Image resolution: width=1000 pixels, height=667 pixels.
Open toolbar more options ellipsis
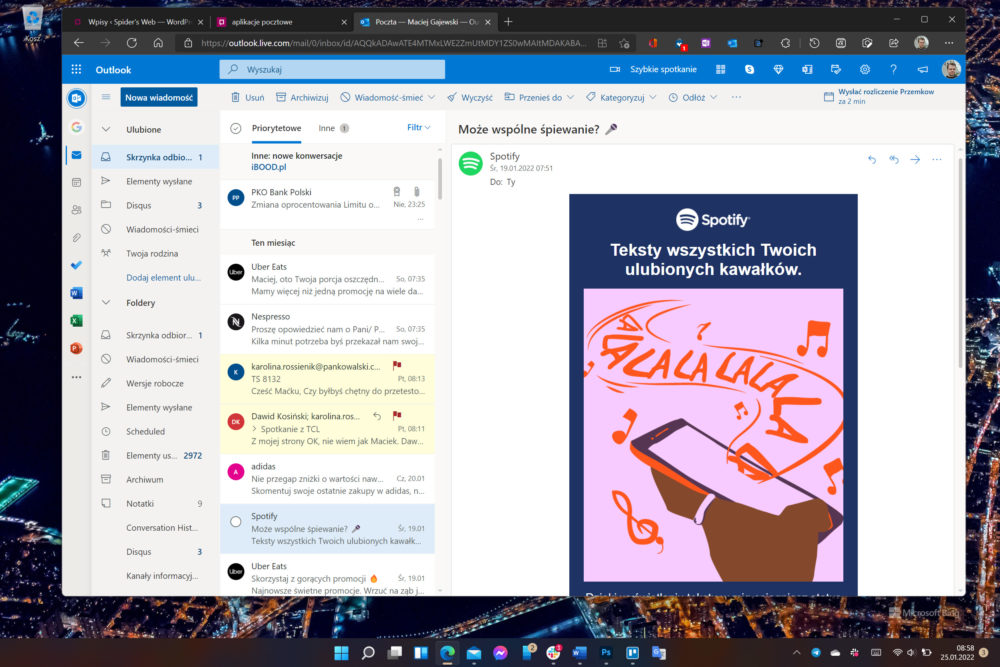point(737,98)
